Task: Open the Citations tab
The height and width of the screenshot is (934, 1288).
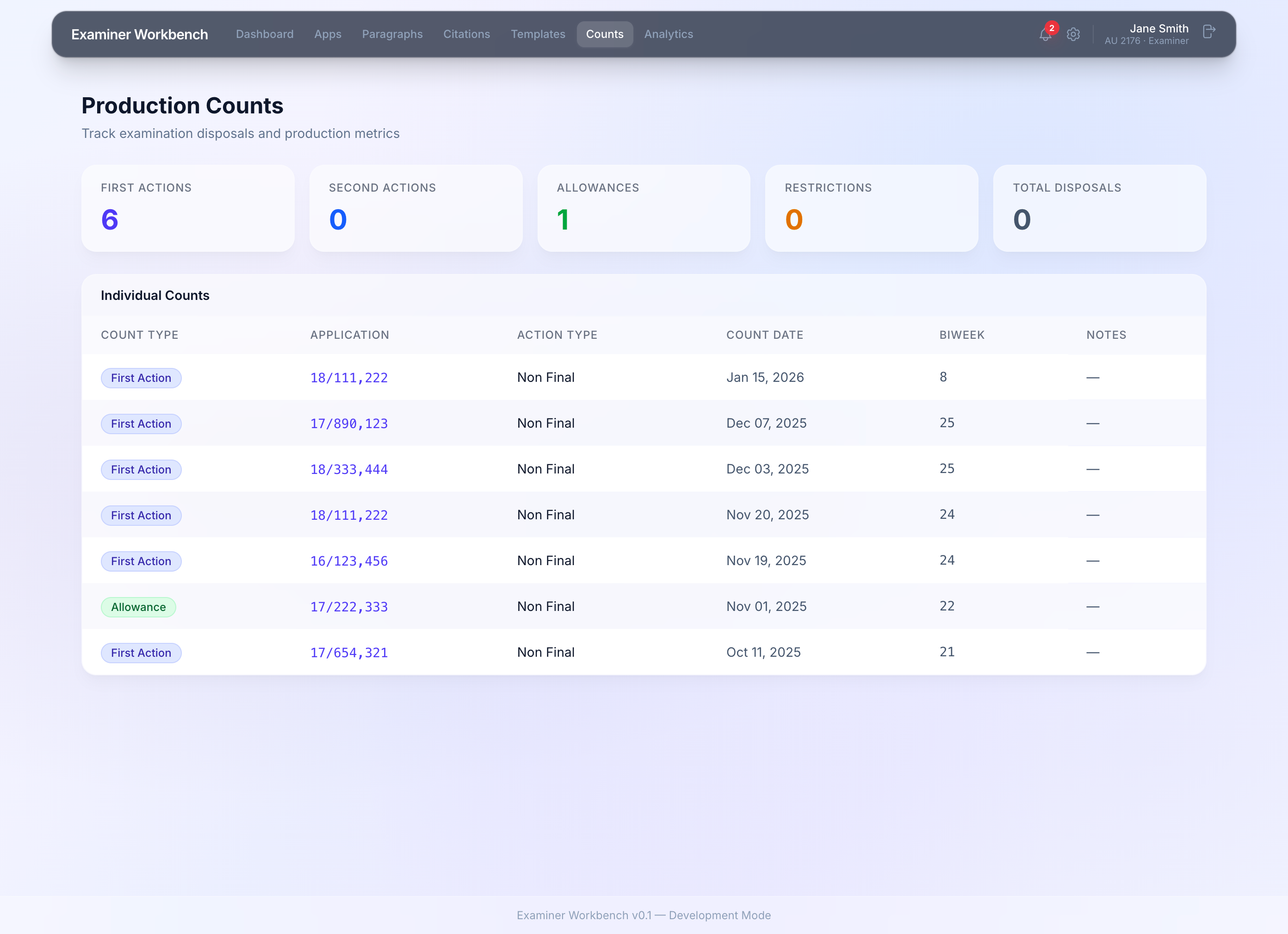Action: (467, 34)
